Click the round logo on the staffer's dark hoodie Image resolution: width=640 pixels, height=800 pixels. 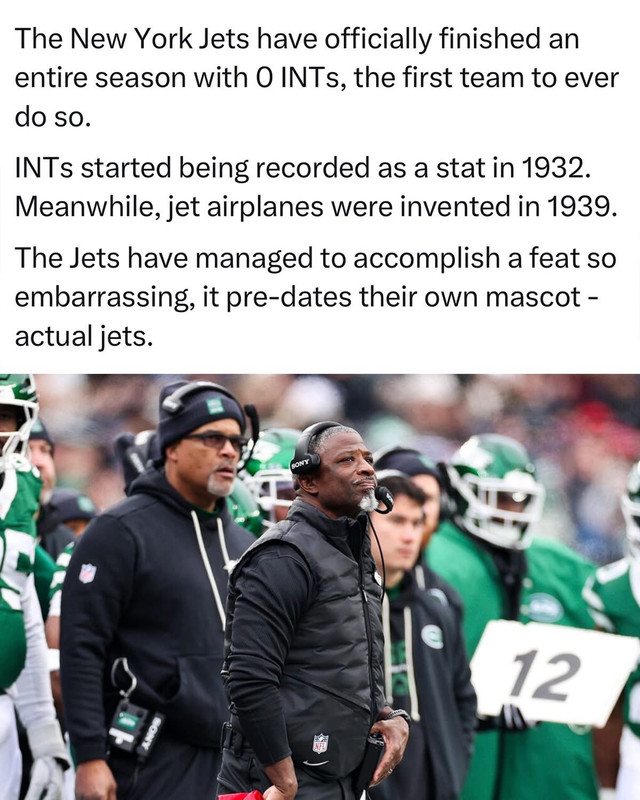click(432, 636)
